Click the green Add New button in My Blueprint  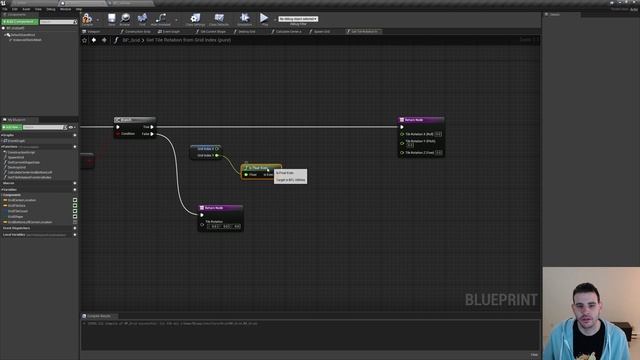[x=11, y=127]
